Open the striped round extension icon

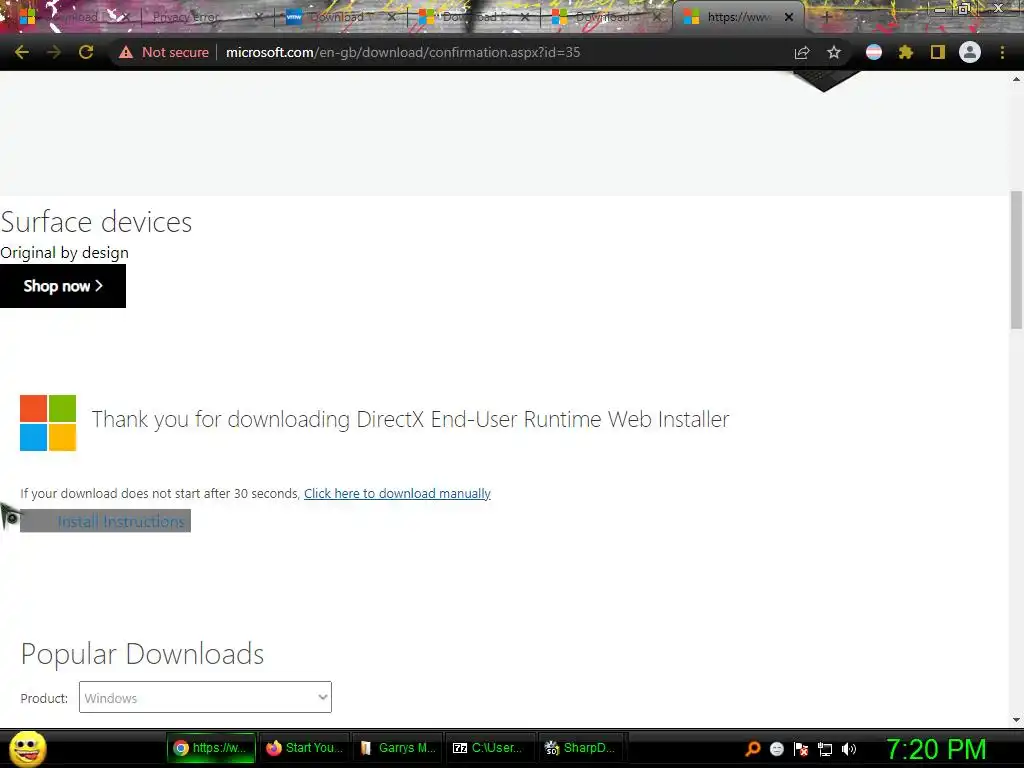click(874, 52)
